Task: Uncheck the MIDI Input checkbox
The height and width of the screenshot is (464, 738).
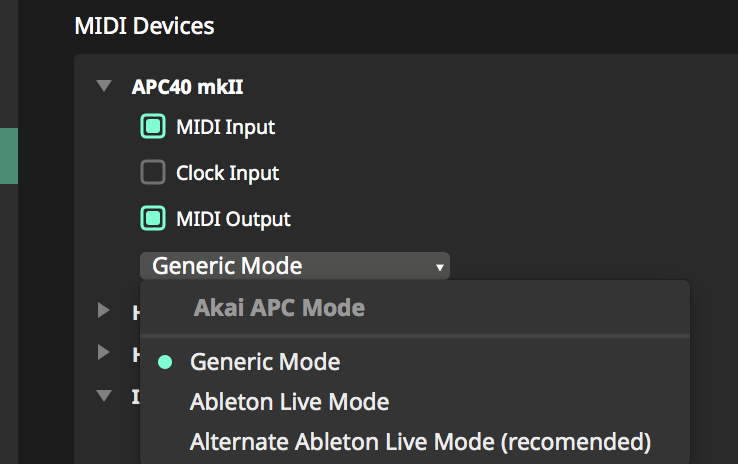Action: [153, 127]
